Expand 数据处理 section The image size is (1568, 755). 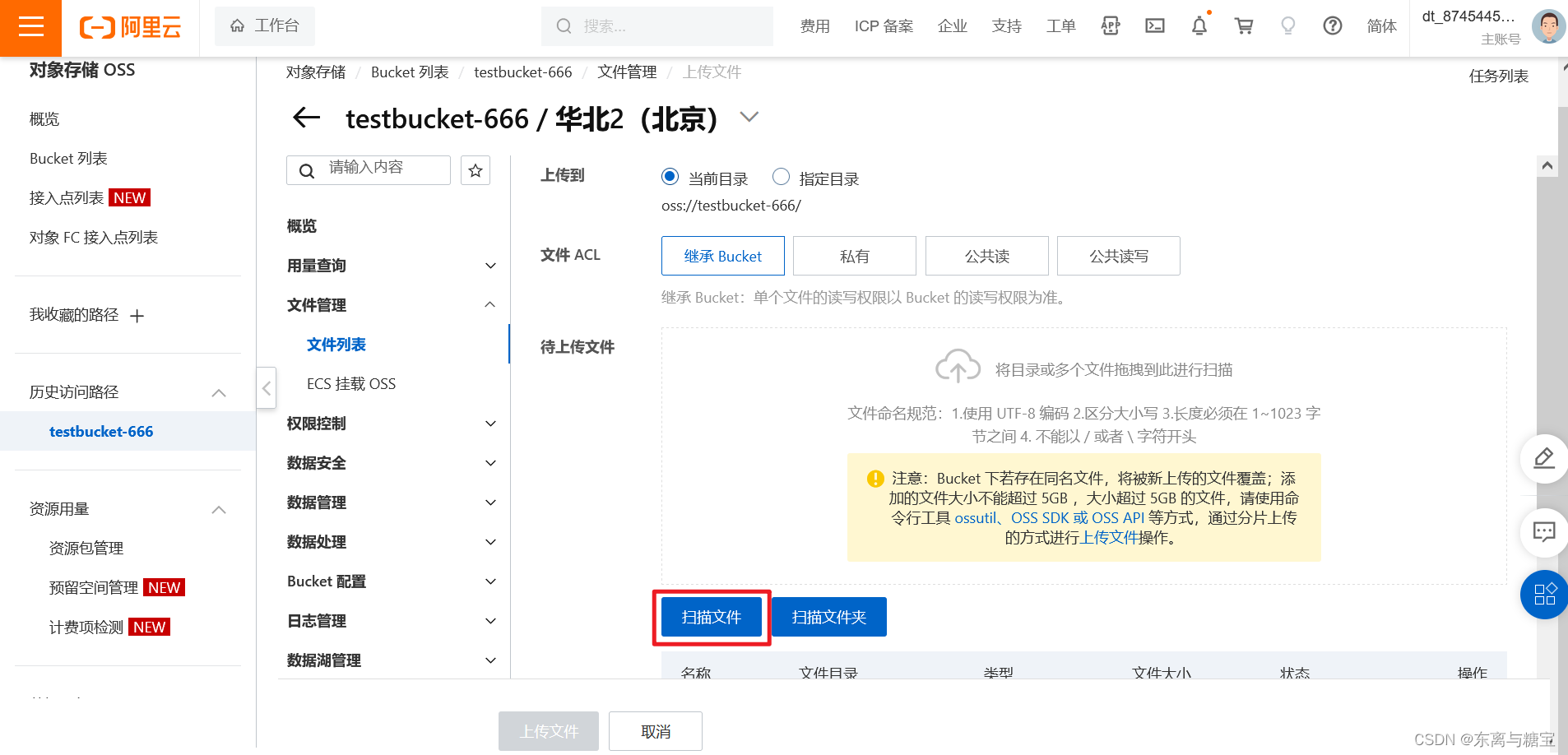coord(392,542)
